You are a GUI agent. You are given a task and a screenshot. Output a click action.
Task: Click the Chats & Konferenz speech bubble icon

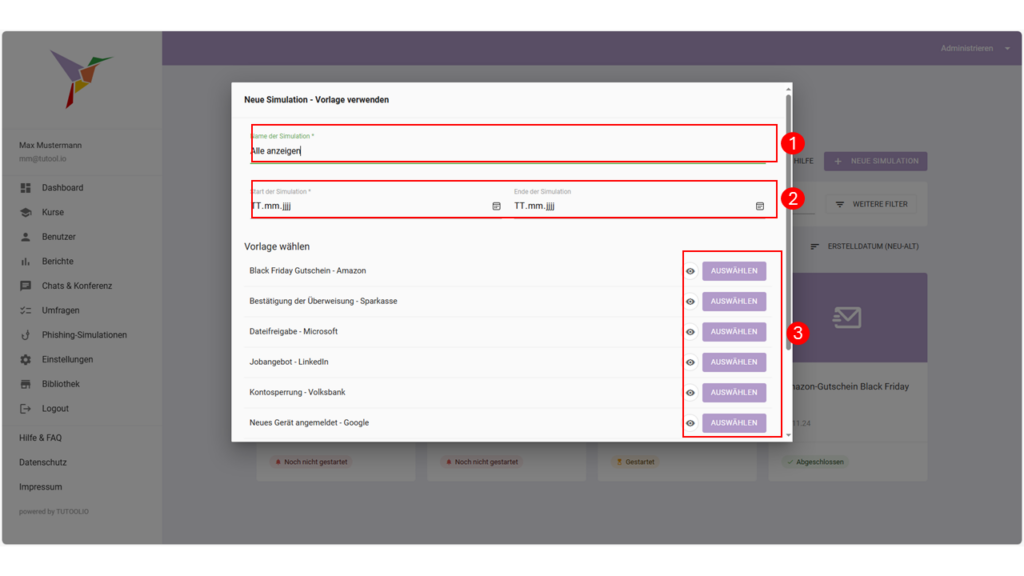(25, 286)
